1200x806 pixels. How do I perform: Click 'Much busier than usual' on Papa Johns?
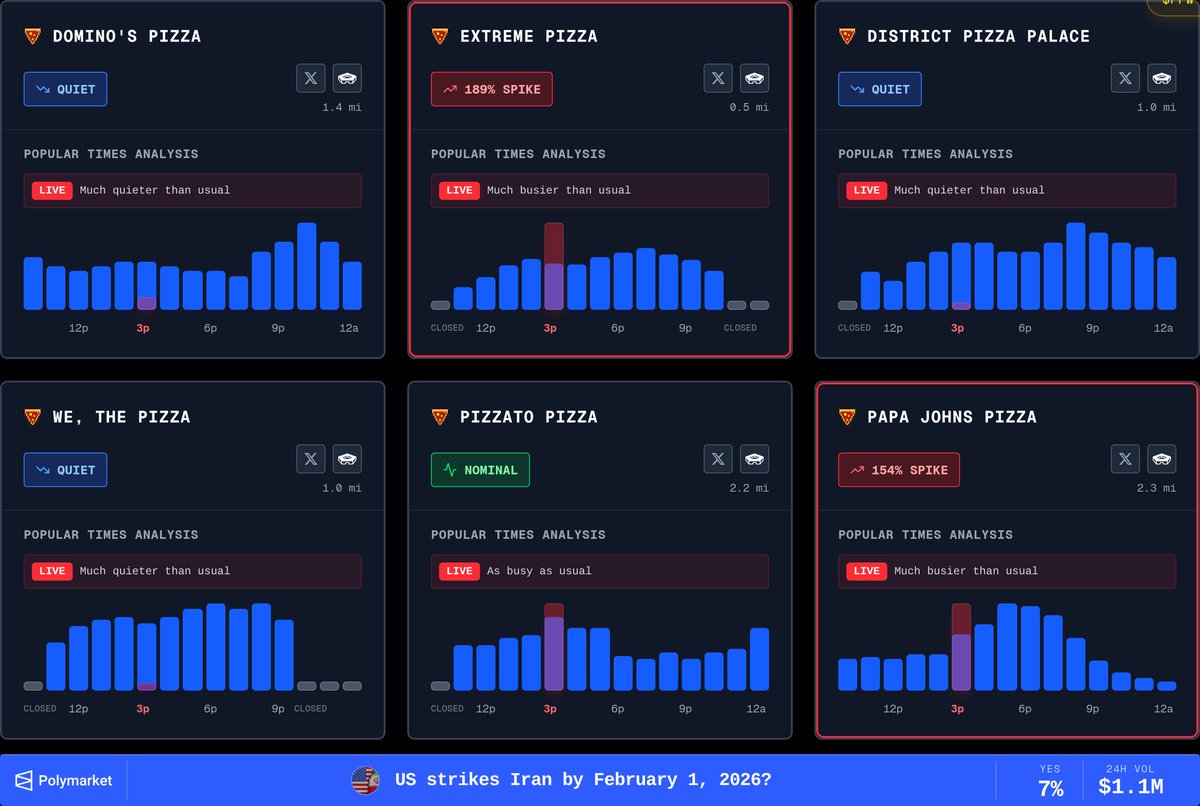pos(966,571)
